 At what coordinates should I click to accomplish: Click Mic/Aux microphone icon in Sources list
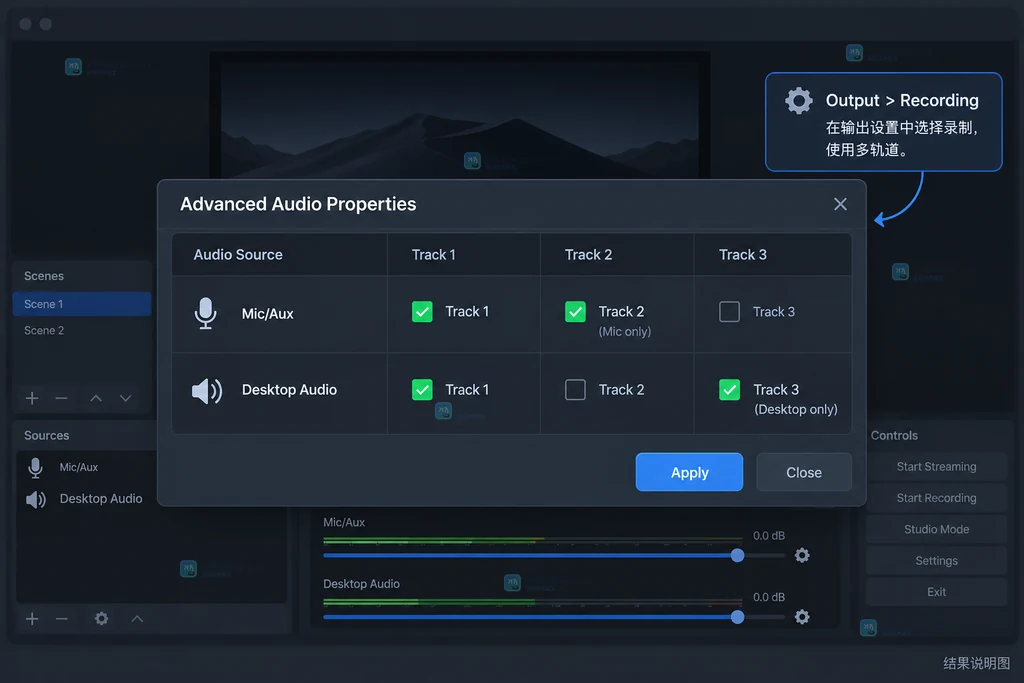click(x=36, y=468)
